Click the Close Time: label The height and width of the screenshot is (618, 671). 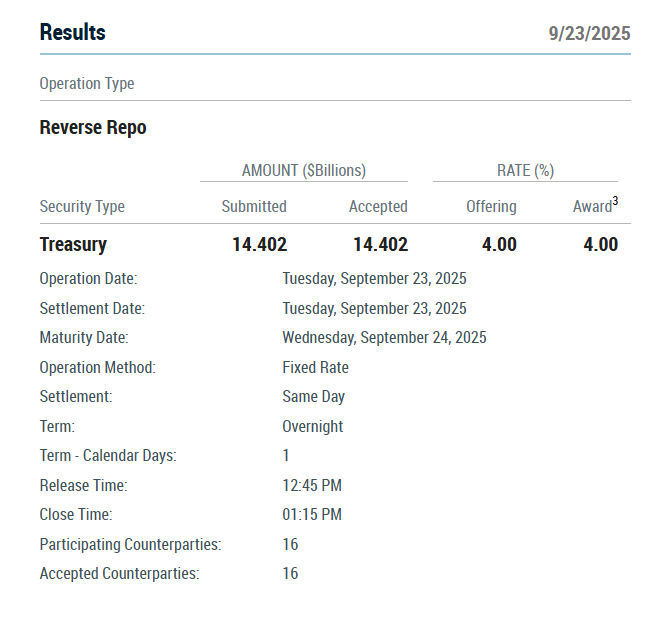76,515
